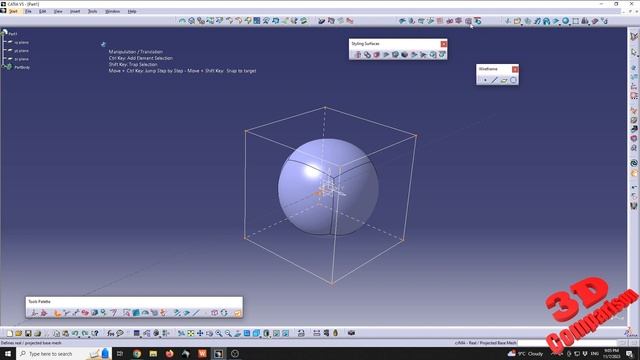Click the Save icon

28,333
